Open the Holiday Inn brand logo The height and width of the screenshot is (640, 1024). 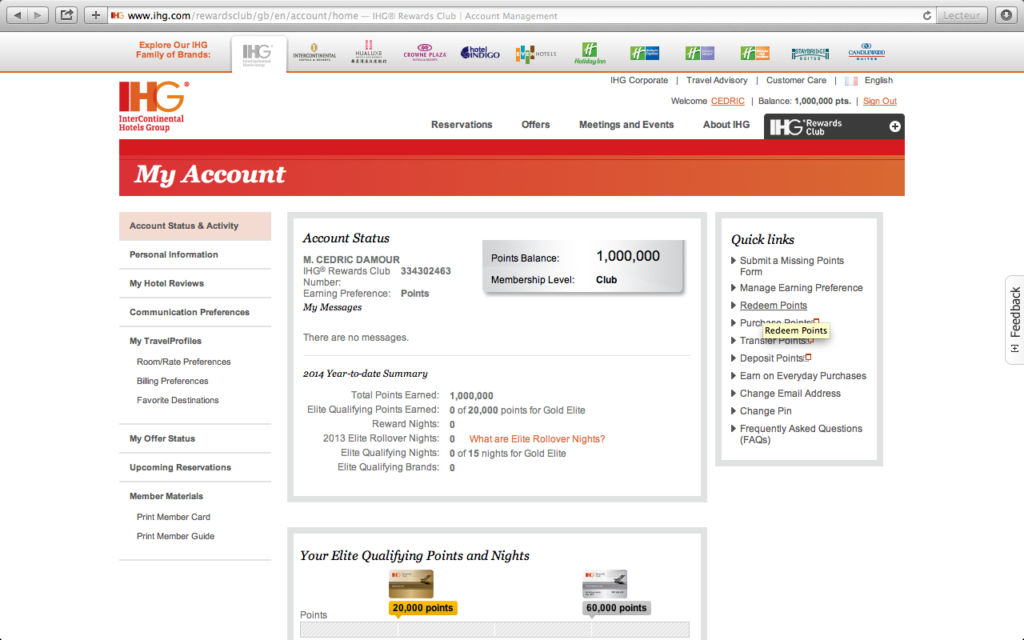pyautogui.click(x=590, y=53)
